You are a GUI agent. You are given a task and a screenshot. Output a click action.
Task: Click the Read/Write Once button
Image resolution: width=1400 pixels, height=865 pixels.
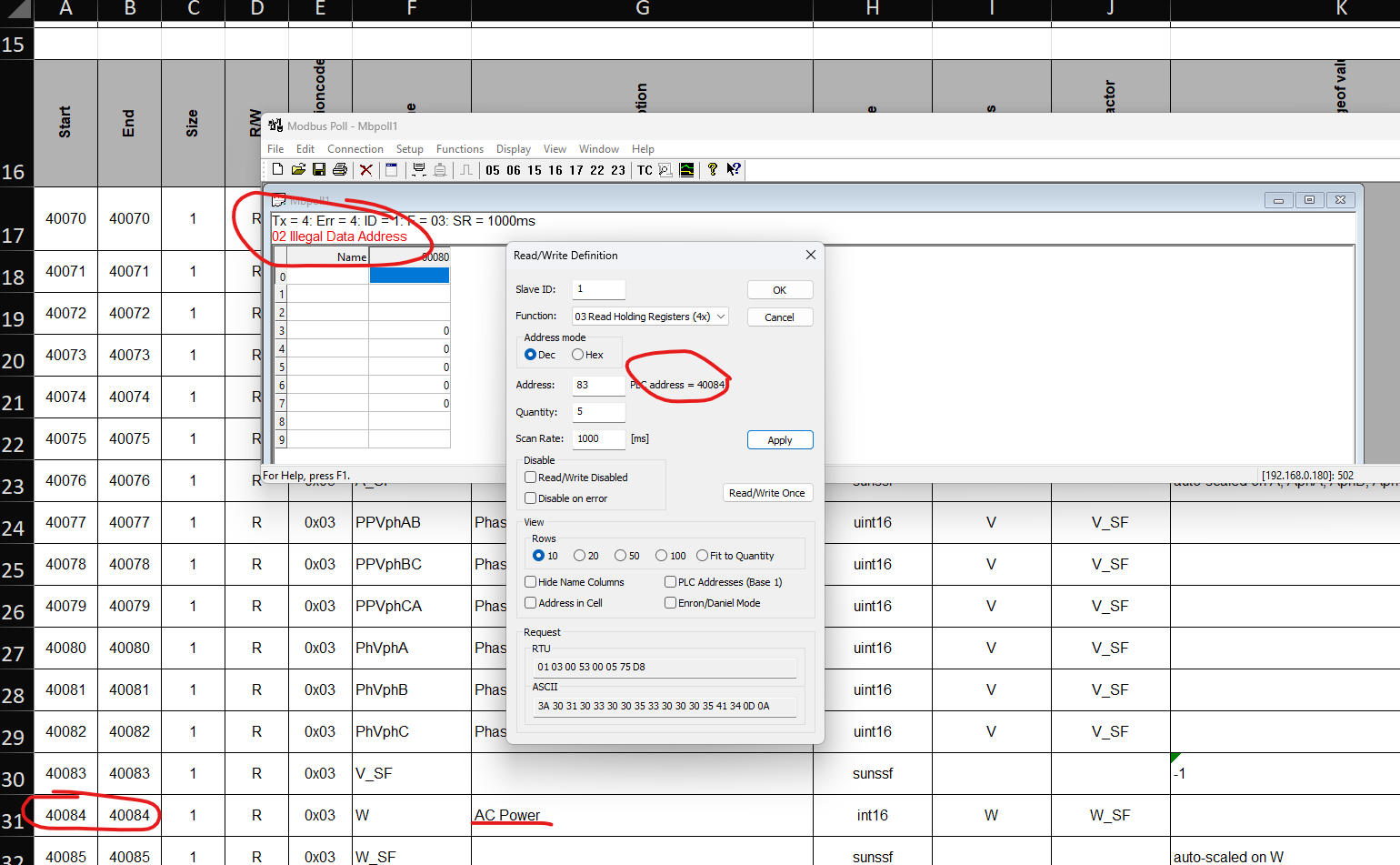(x=766, y=493)
